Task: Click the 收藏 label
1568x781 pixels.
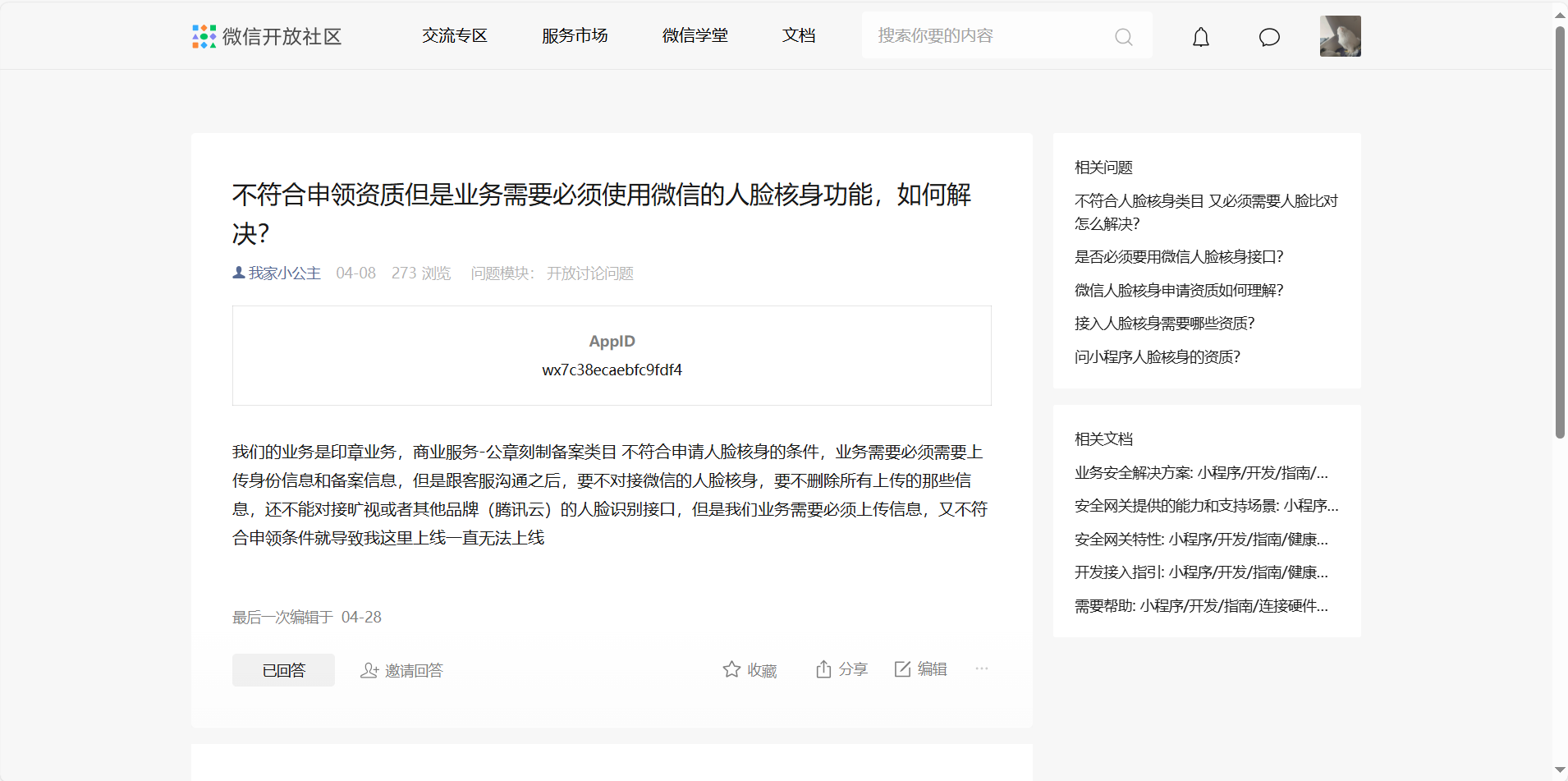Action: pyautogui.click(x=762, y=670)
